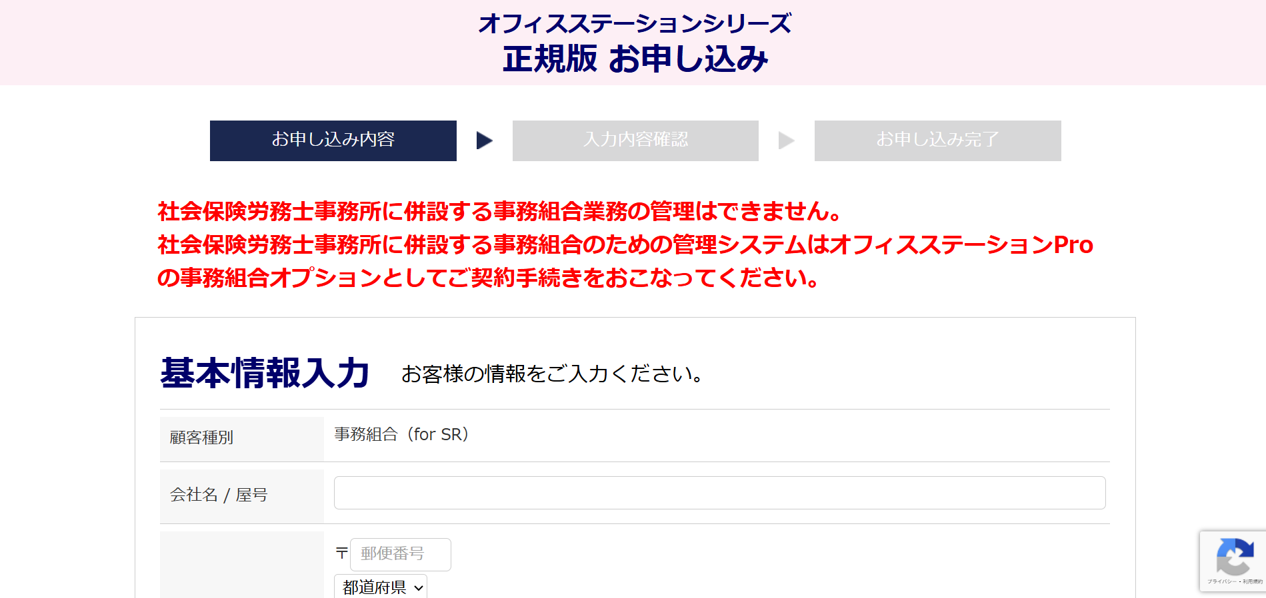Click the 会社名 / 屋号 row label
This screenshot has height=598, width=1266.
pos(219,495)
